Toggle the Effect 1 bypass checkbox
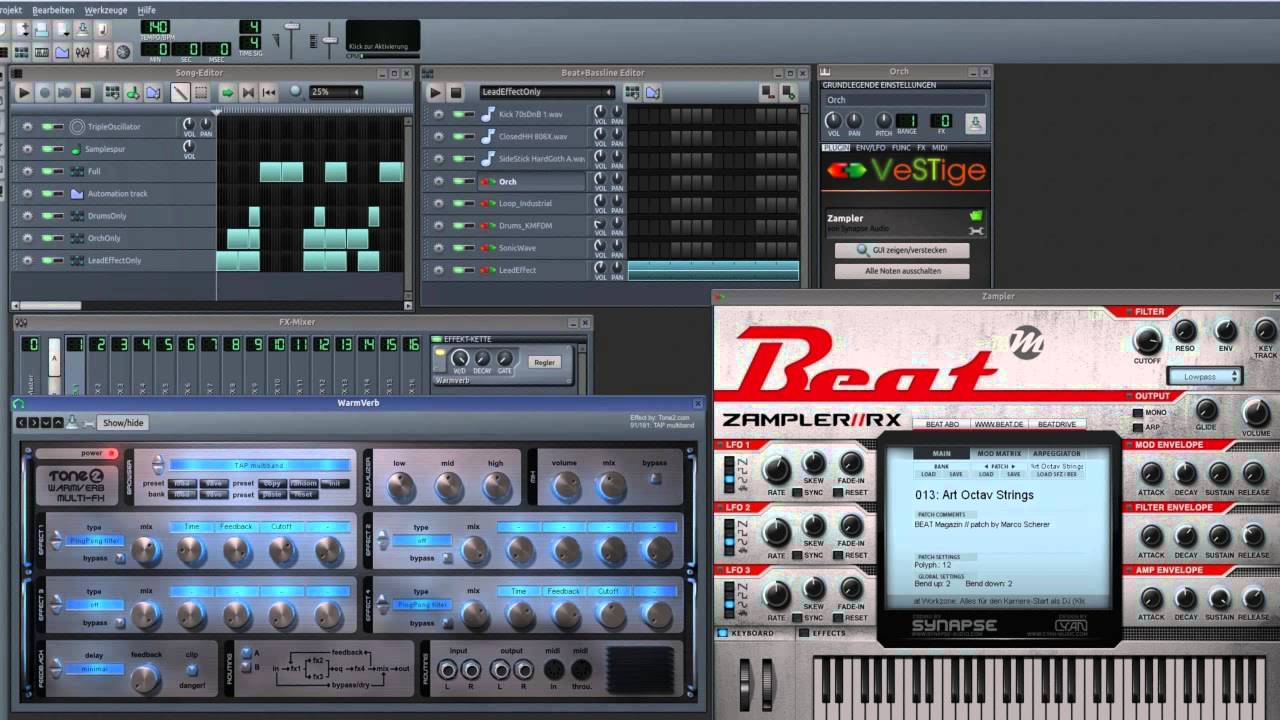Screen dimensions: 1280x720 tap(121, 558)
